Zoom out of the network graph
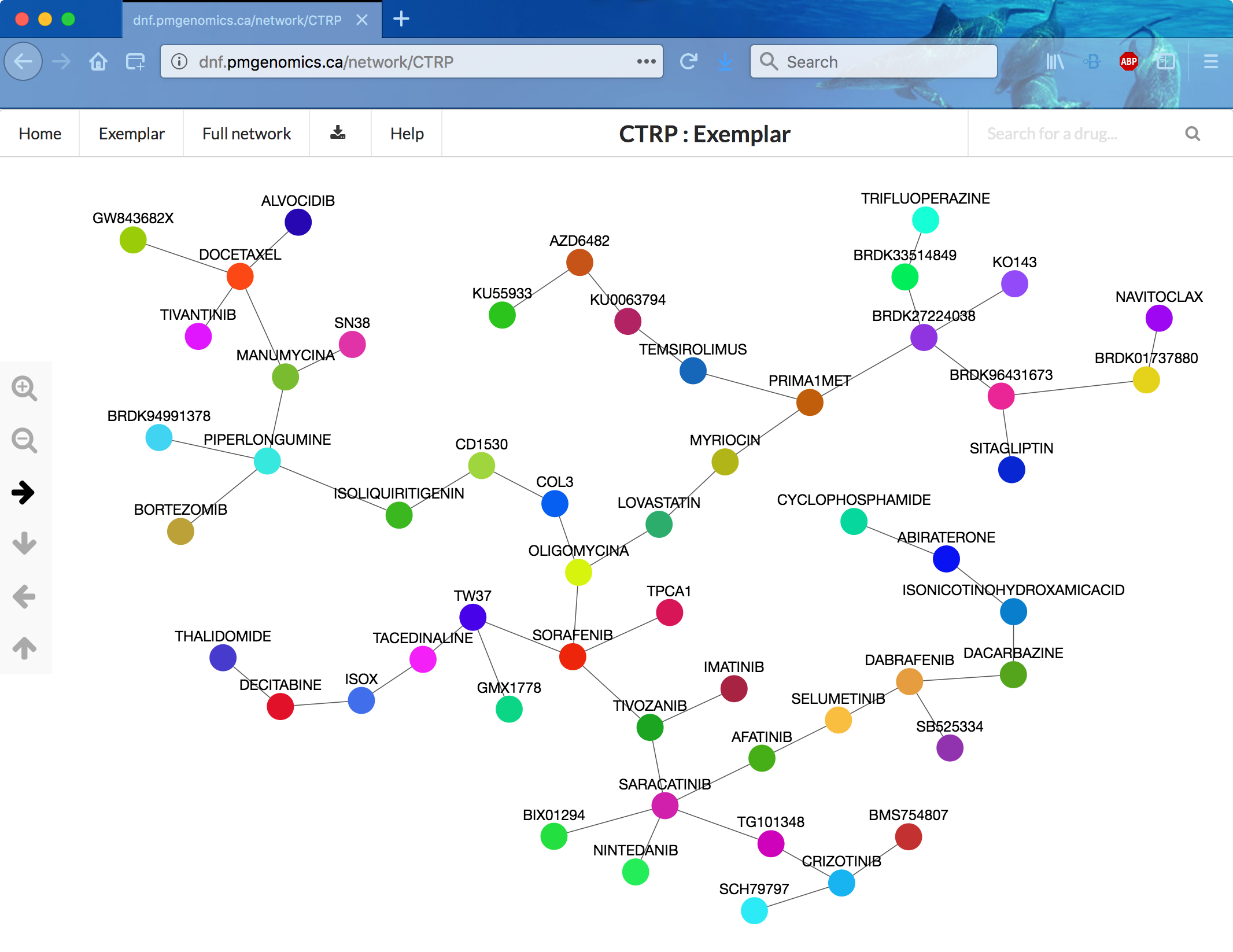This screenshot has height=952, width=1233. (x=24, y=440)
